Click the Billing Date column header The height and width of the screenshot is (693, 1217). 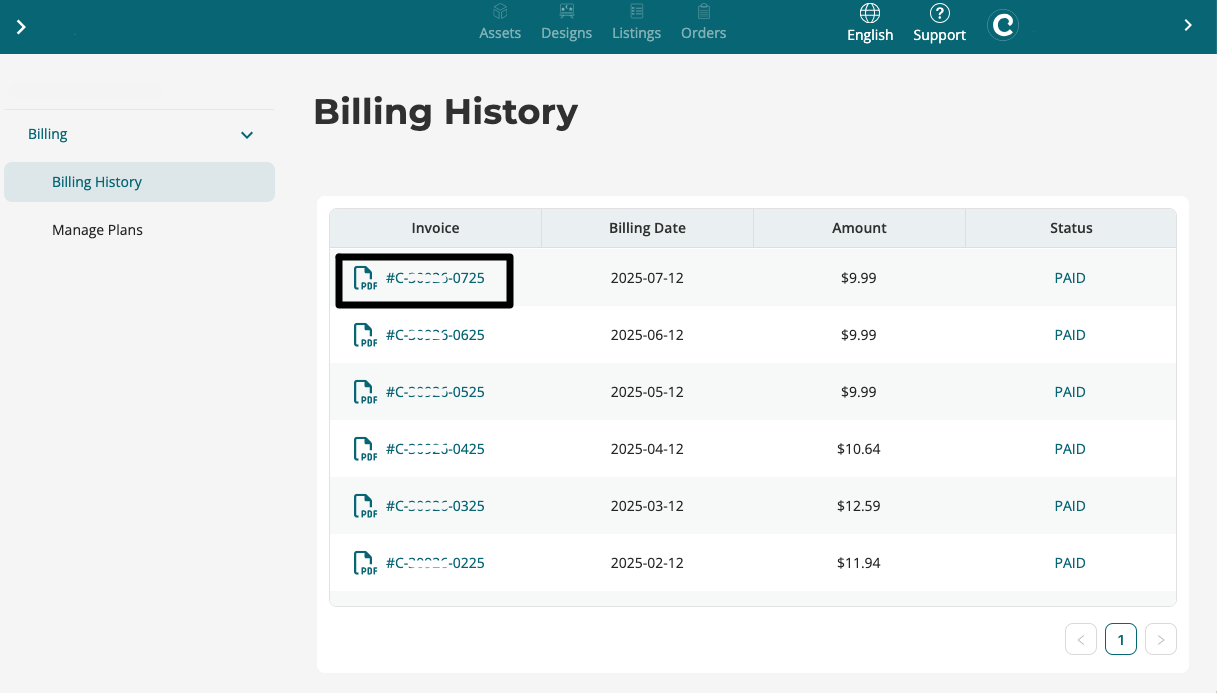pyautogui.click(x=647, y=228)
